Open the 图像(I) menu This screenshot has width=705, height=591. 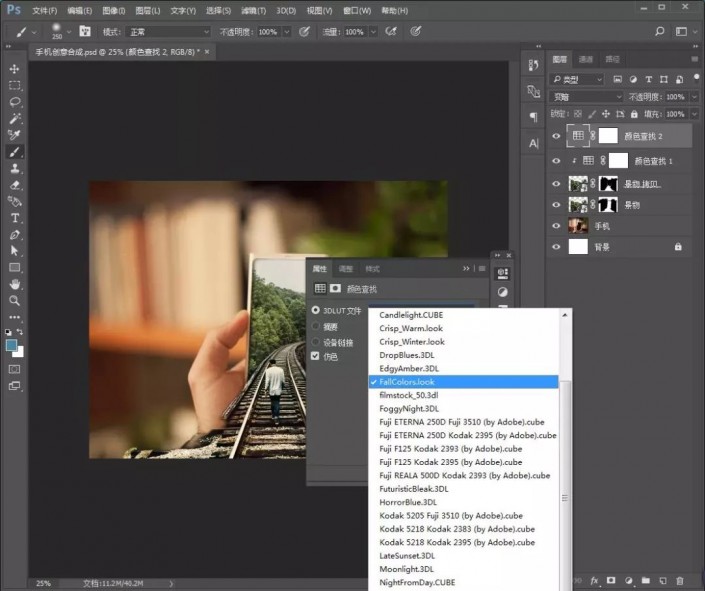coord(114,10)
